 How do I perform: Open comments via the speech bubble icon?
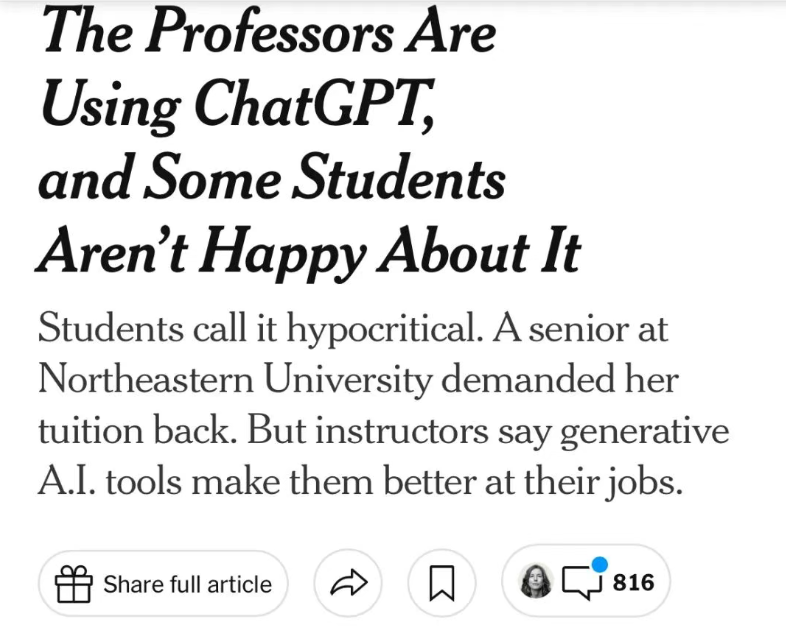click(581, 583)
